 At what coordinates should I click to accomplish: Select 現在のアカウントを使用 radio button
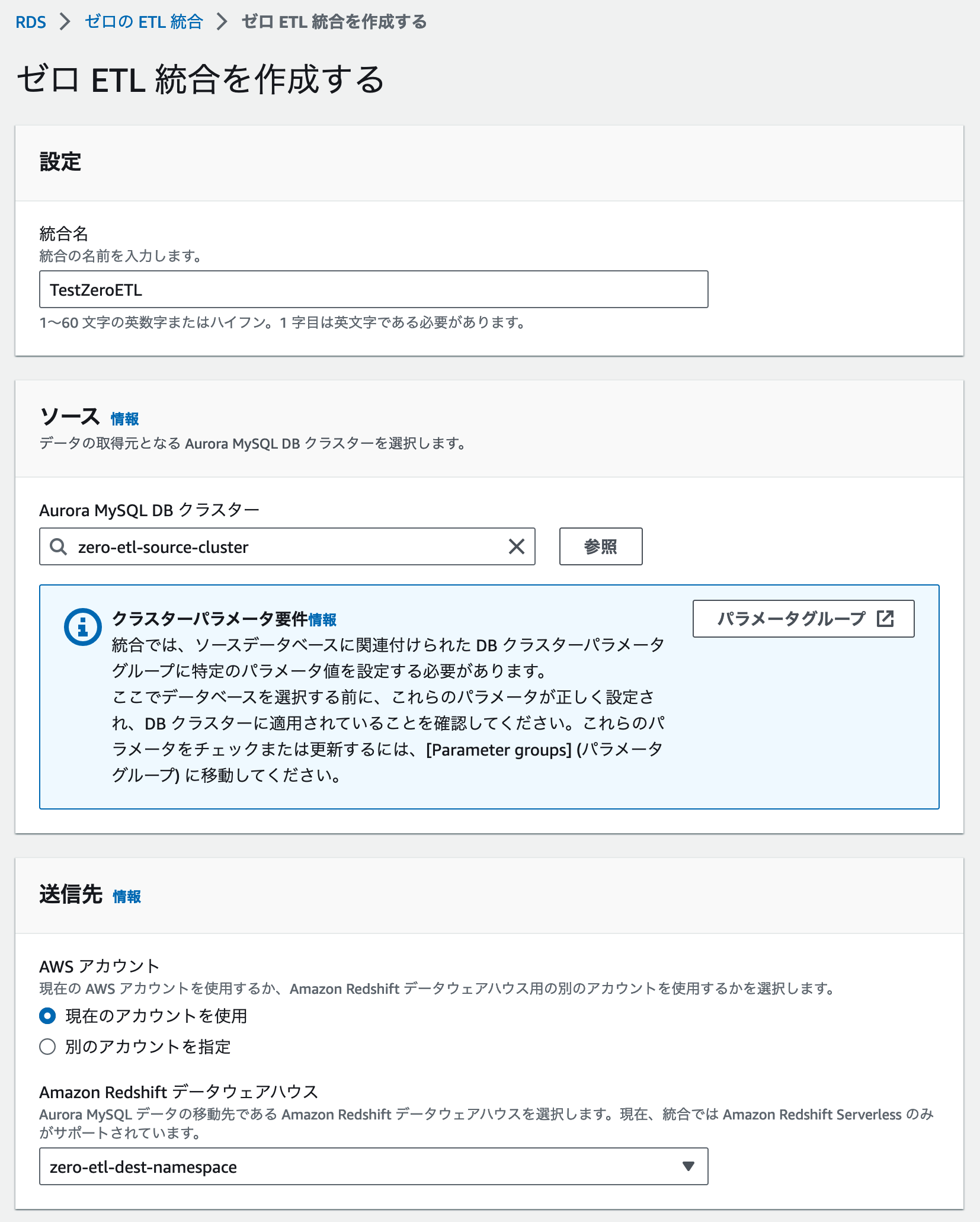[47, 1016]
